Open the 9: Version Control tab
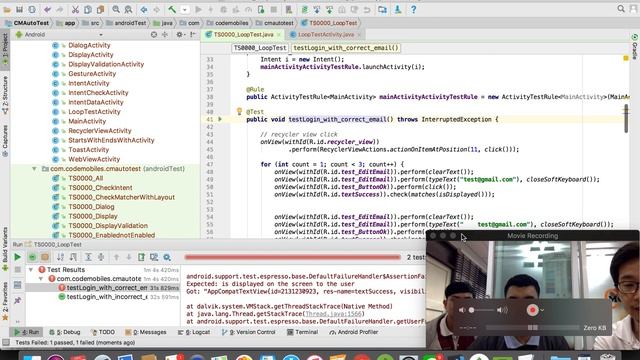 tap(249, 332)
